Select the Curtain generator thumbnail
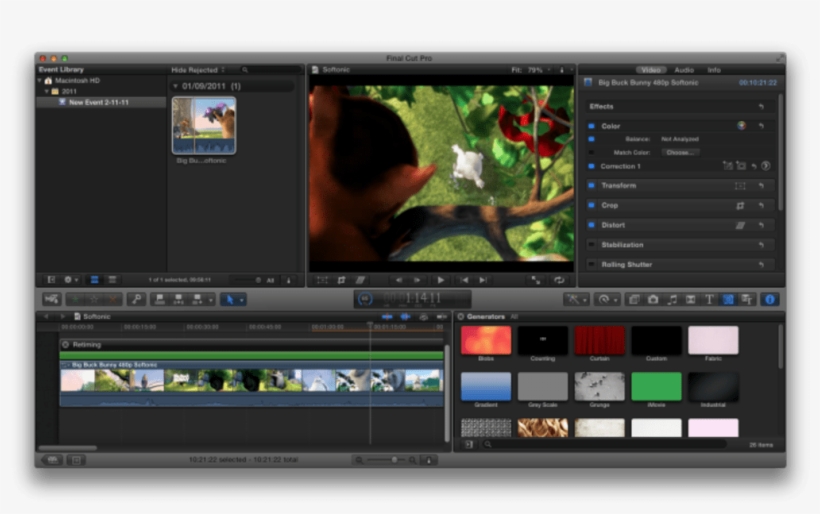Screen dimensions: 820x514 click(x=599, y=340)
